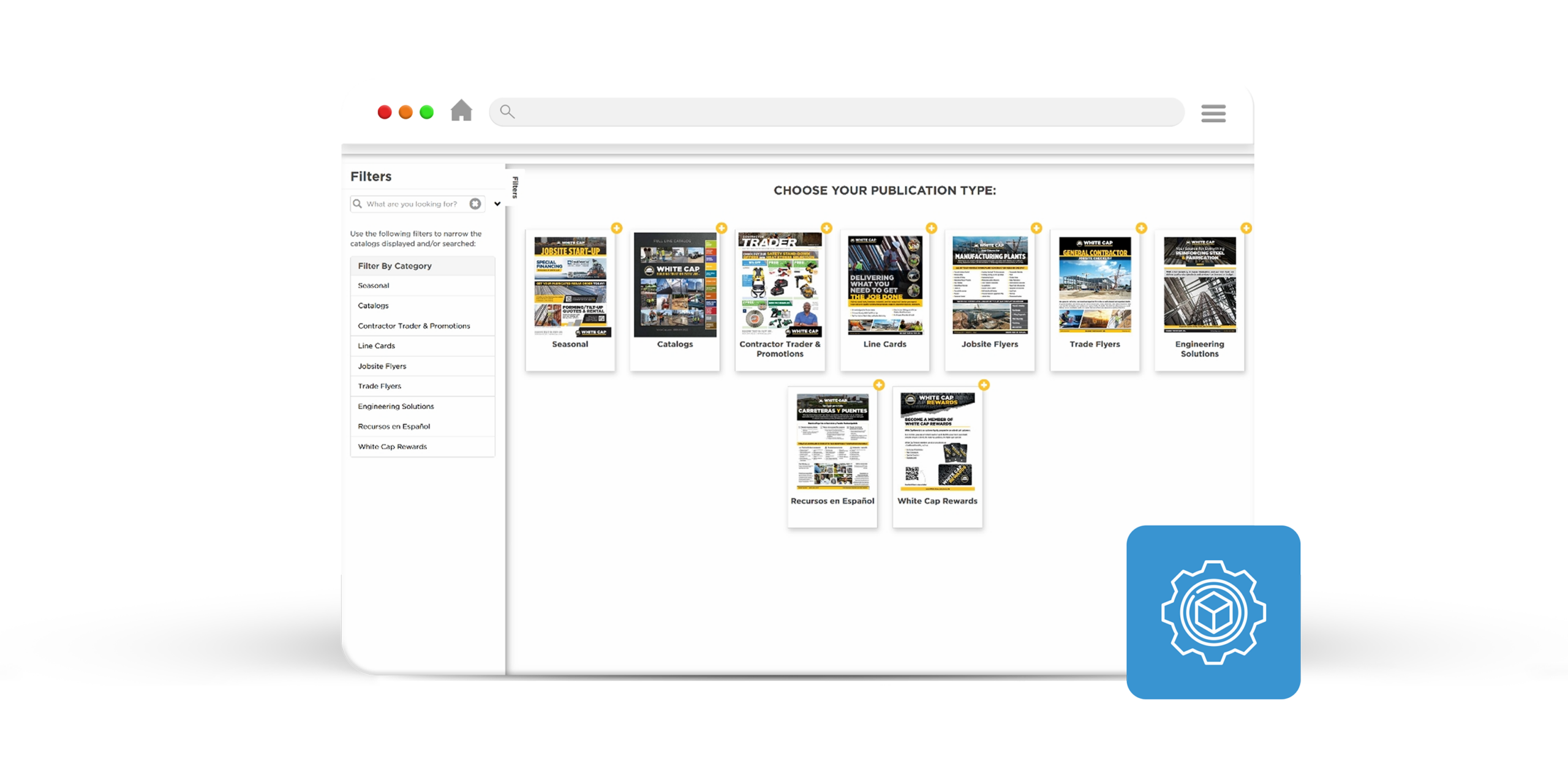Open the Trade Flyers publication thumbnail
The height and width of the screenshot is (764, 1568).
click(1095, 285)
